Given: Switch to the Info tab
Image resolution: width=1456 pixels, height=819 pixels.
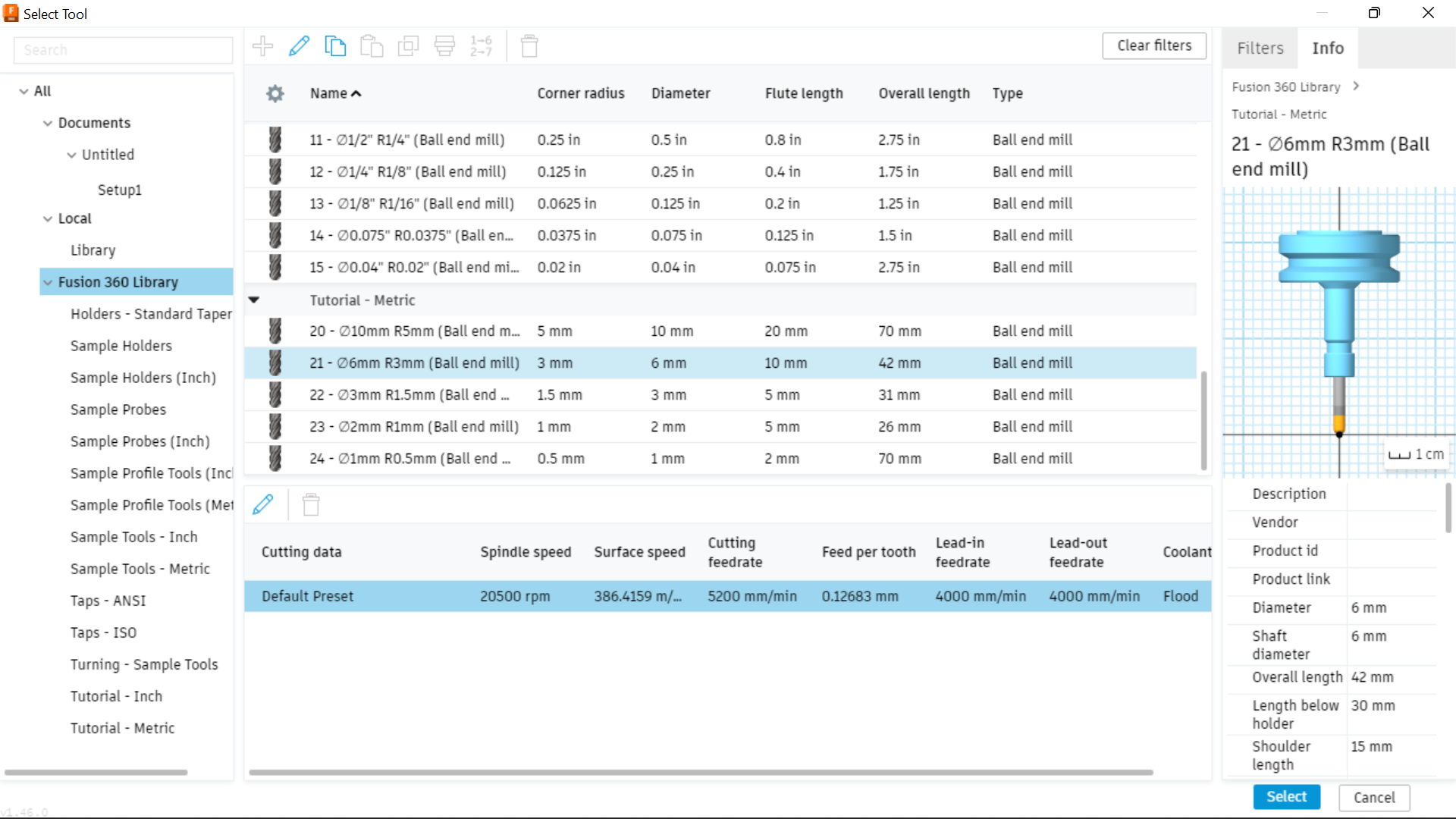Looking at the screenshot, I should click(1327, 48).
